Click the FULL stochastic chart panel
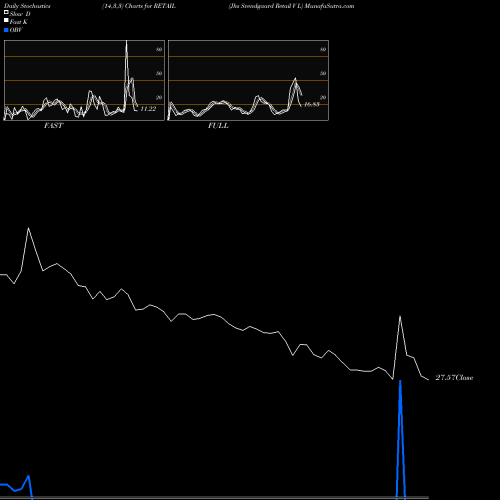The height and width of the screenshot is (500, 500). click(x=248, y=80)
